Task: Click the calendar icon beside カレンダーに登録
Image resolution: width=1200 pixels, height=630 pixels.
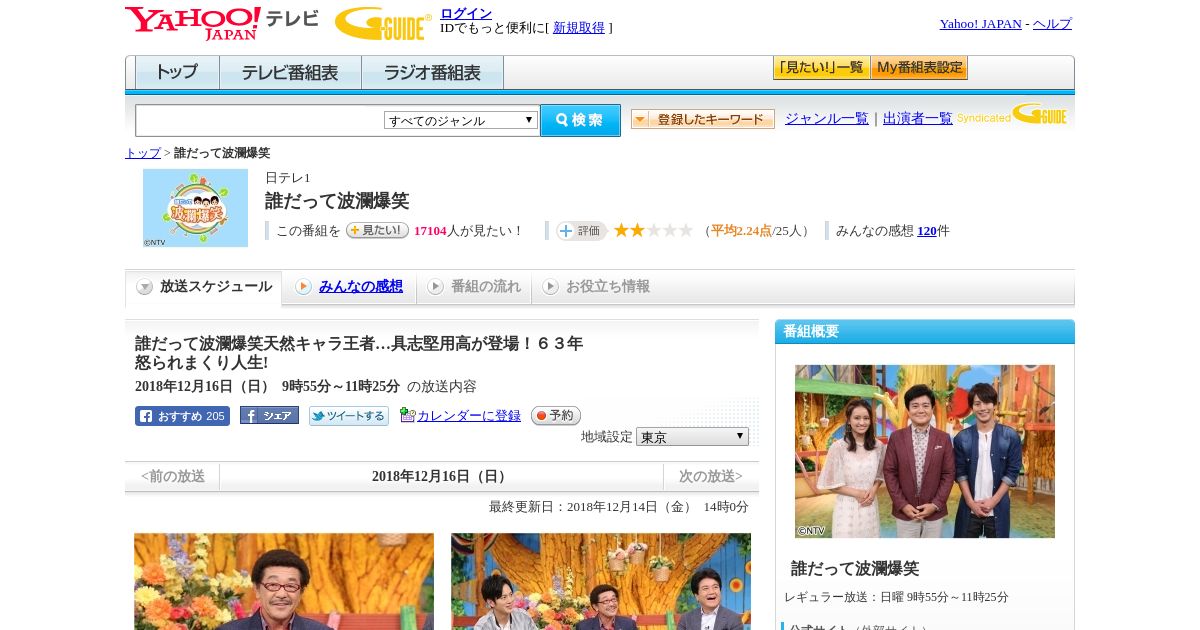Action: (407, 415)
